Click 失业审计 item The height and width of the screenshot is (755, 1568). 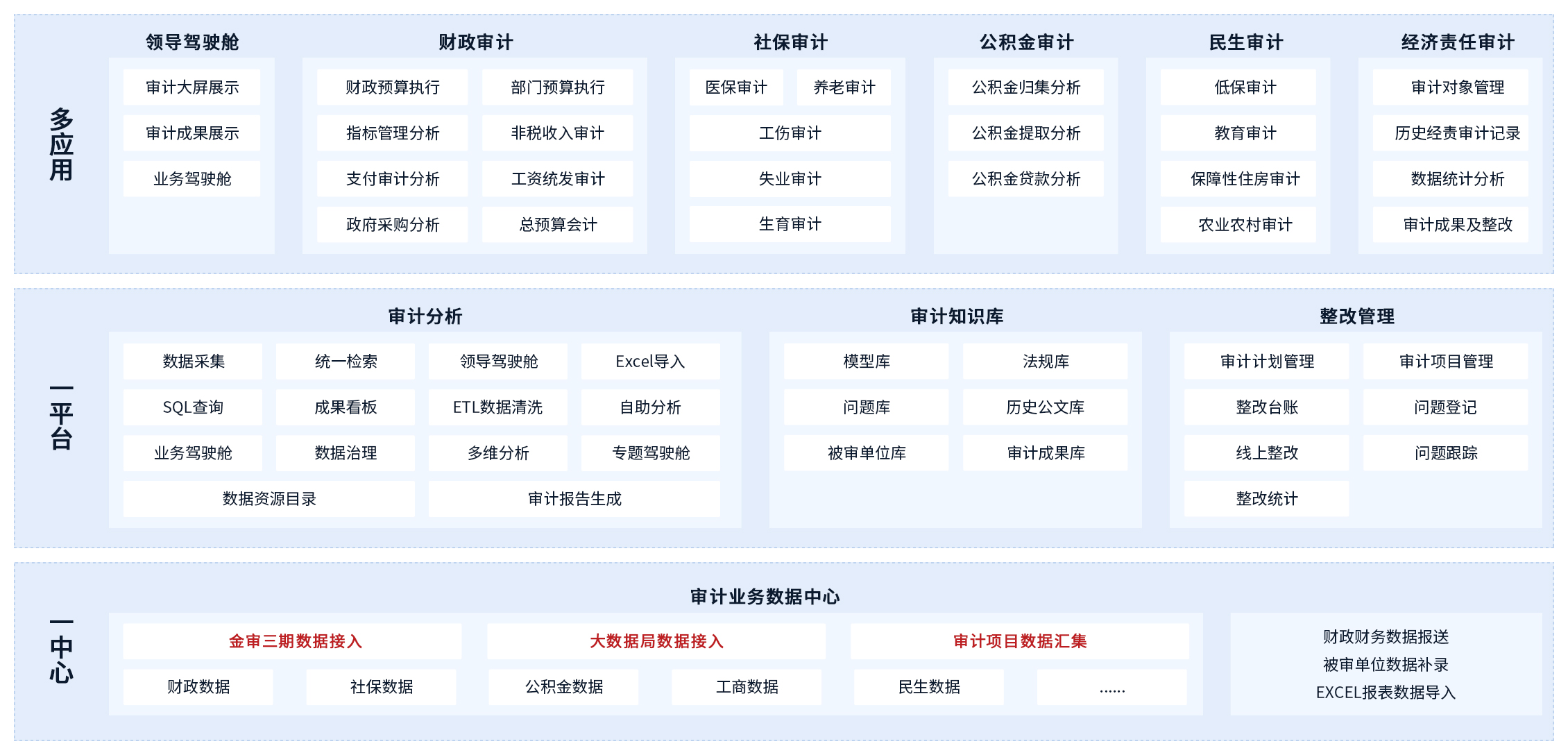(790, 179)
